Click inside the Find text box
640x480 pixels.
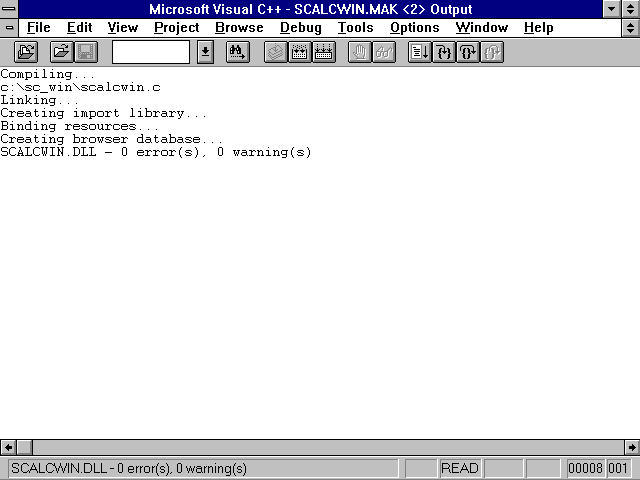tap(150, 52)
